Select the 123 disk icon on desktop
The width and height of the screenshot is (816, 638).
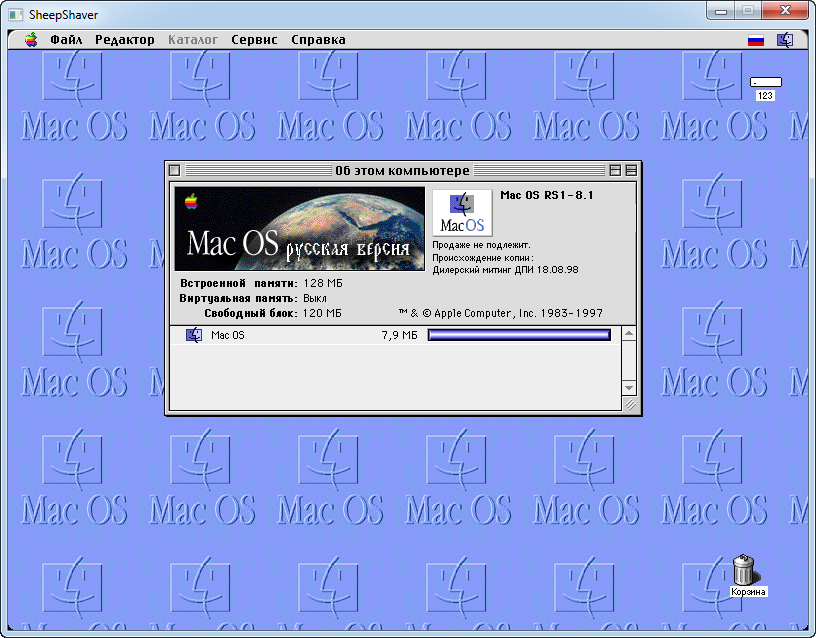click(x=766, y=83)
